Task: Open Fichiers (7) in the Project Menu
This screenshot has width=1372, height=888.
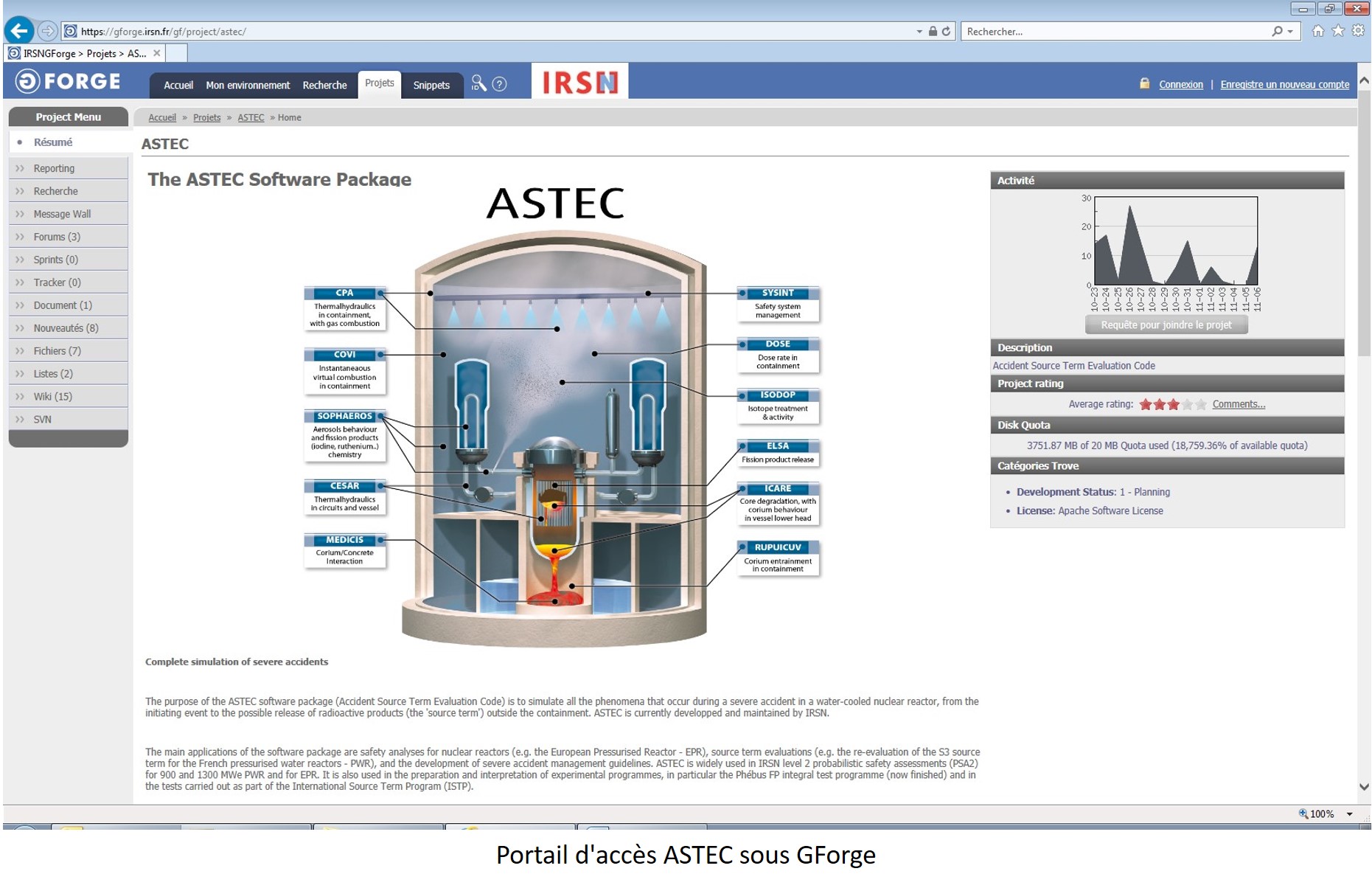Action: coord(69,351)
